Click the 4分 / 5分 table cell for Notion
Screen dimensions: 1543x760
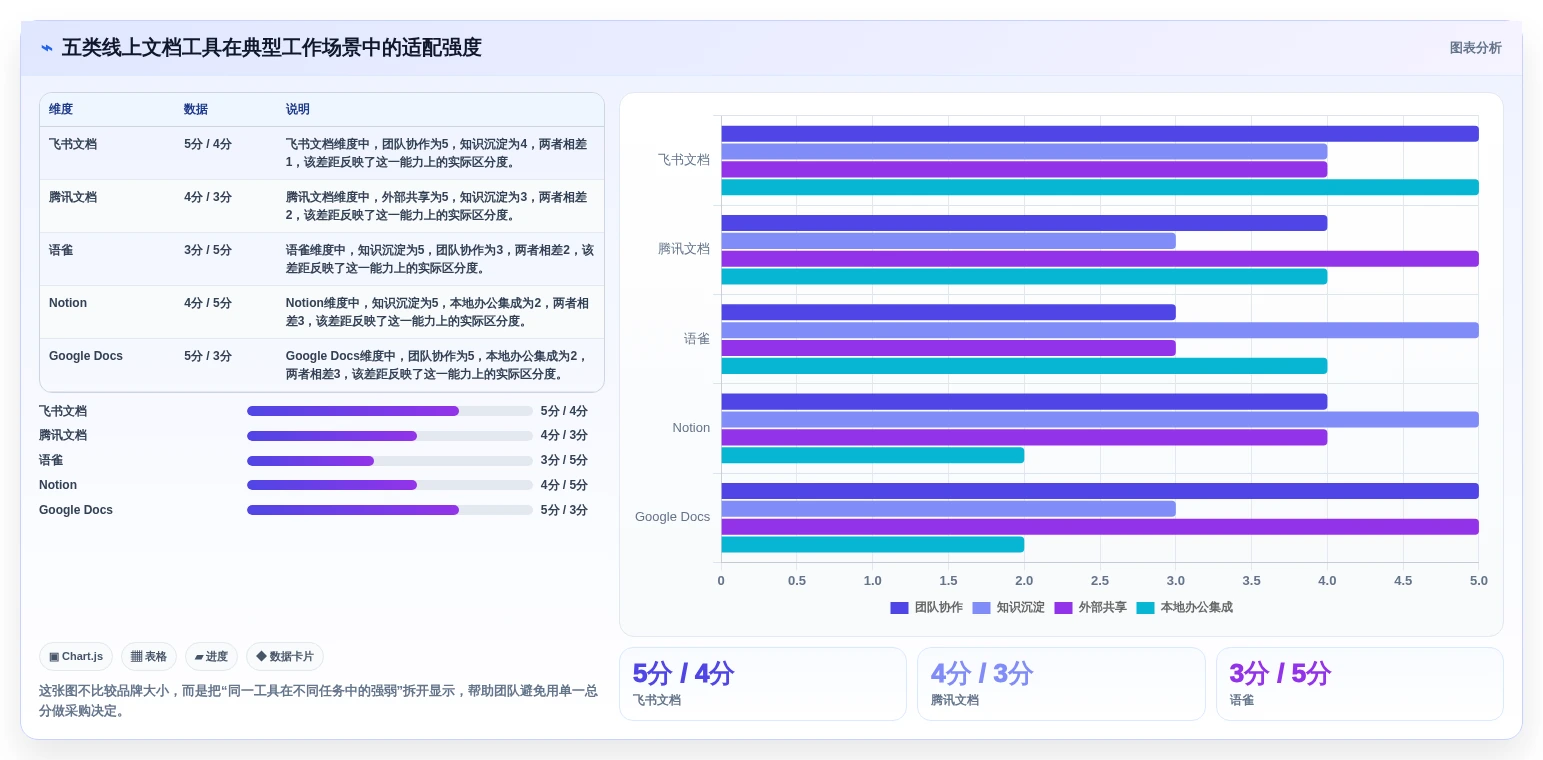point(208,303)
